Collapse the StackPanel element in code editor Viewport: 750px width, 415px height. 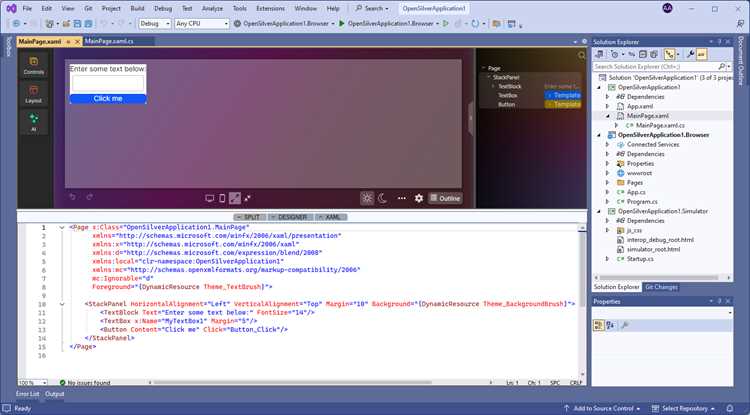pos(62,304)
